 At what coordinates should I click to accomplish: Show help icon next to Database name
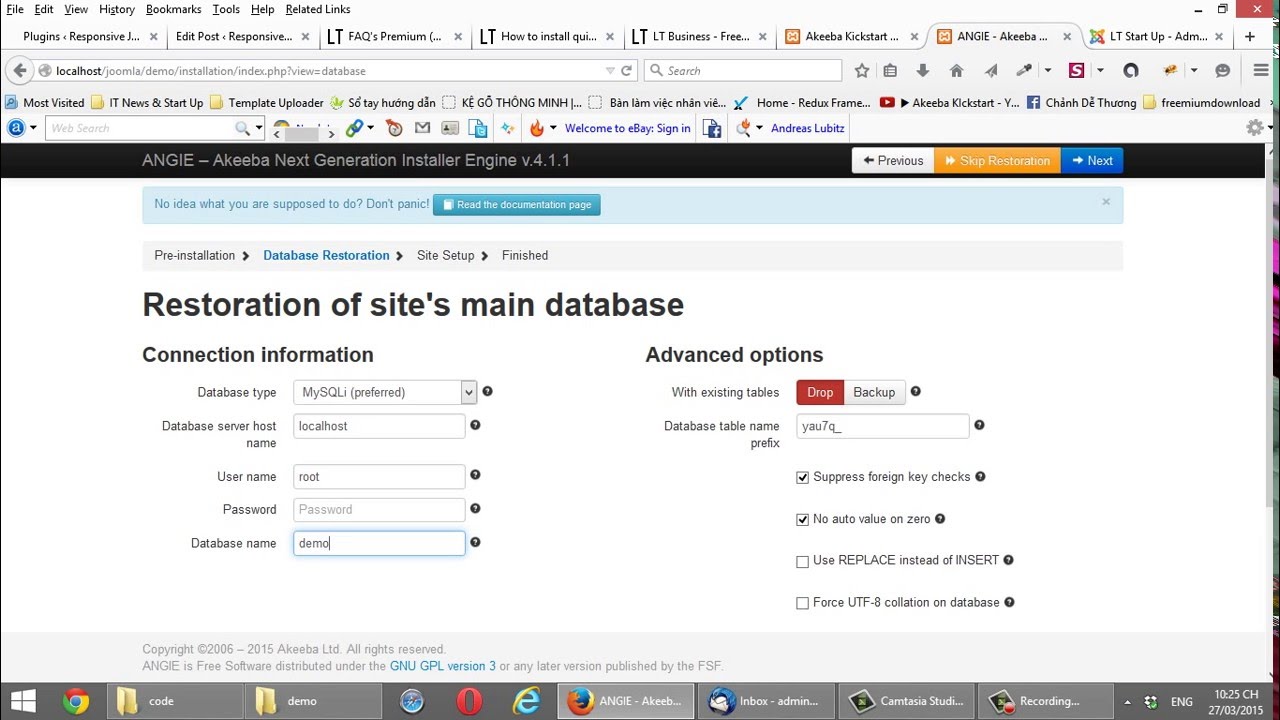475,542
